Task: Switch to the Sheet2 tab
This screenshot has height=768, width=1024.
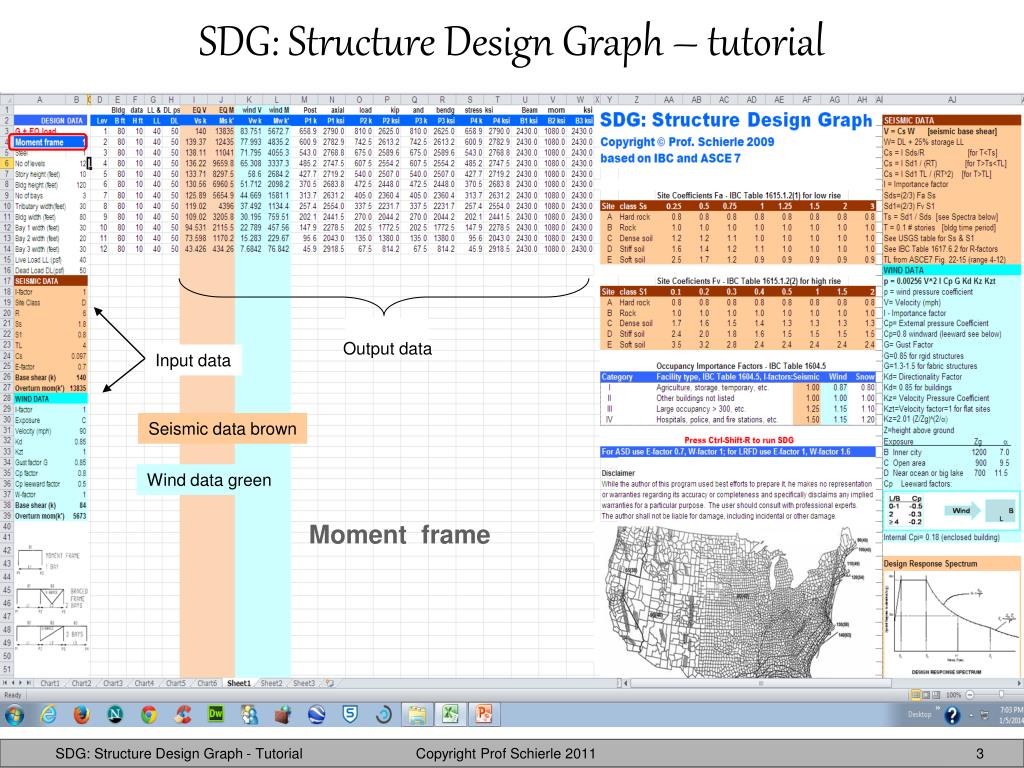Action: [x=271, y=683]
